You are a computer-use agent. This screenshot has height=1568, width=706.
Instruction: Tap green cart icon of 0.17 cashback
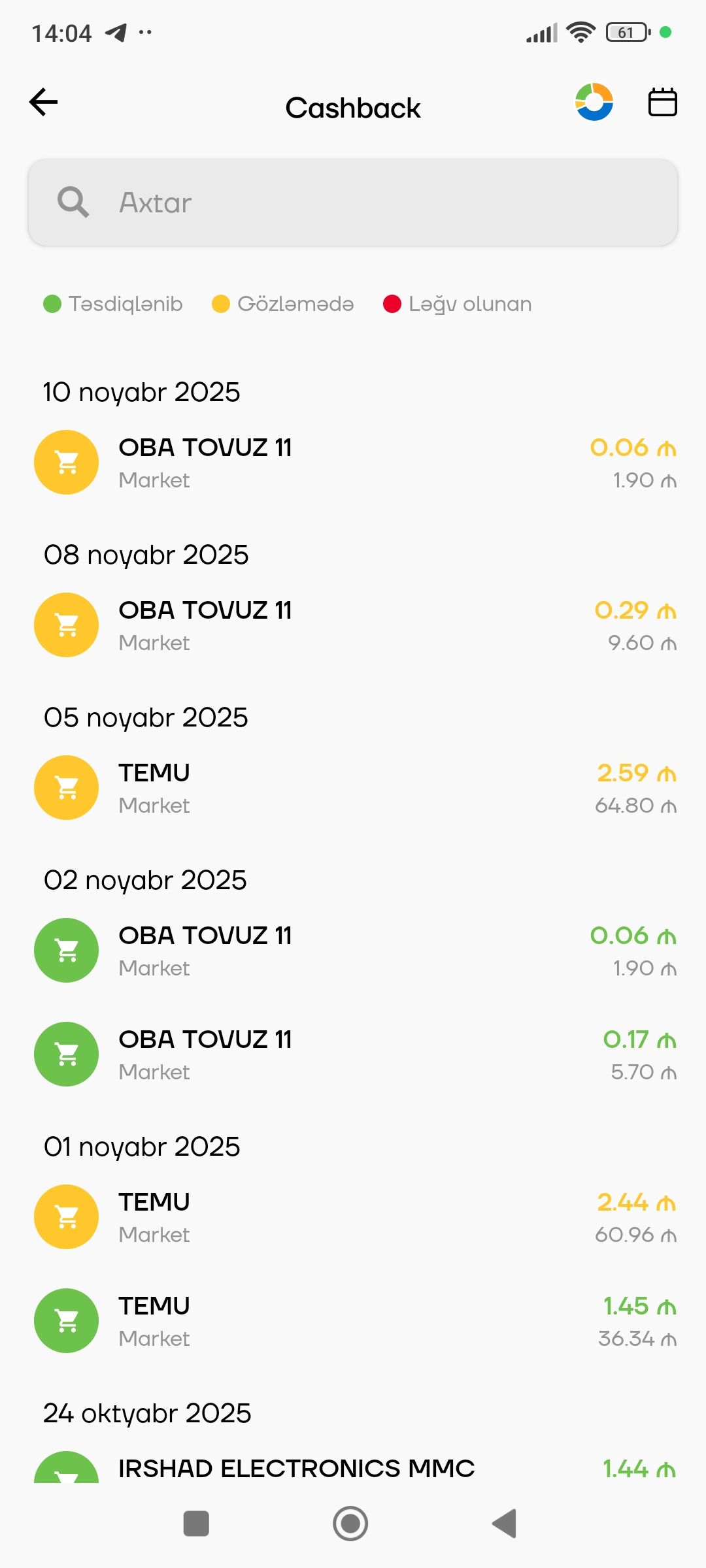(x=67, y=1054)
